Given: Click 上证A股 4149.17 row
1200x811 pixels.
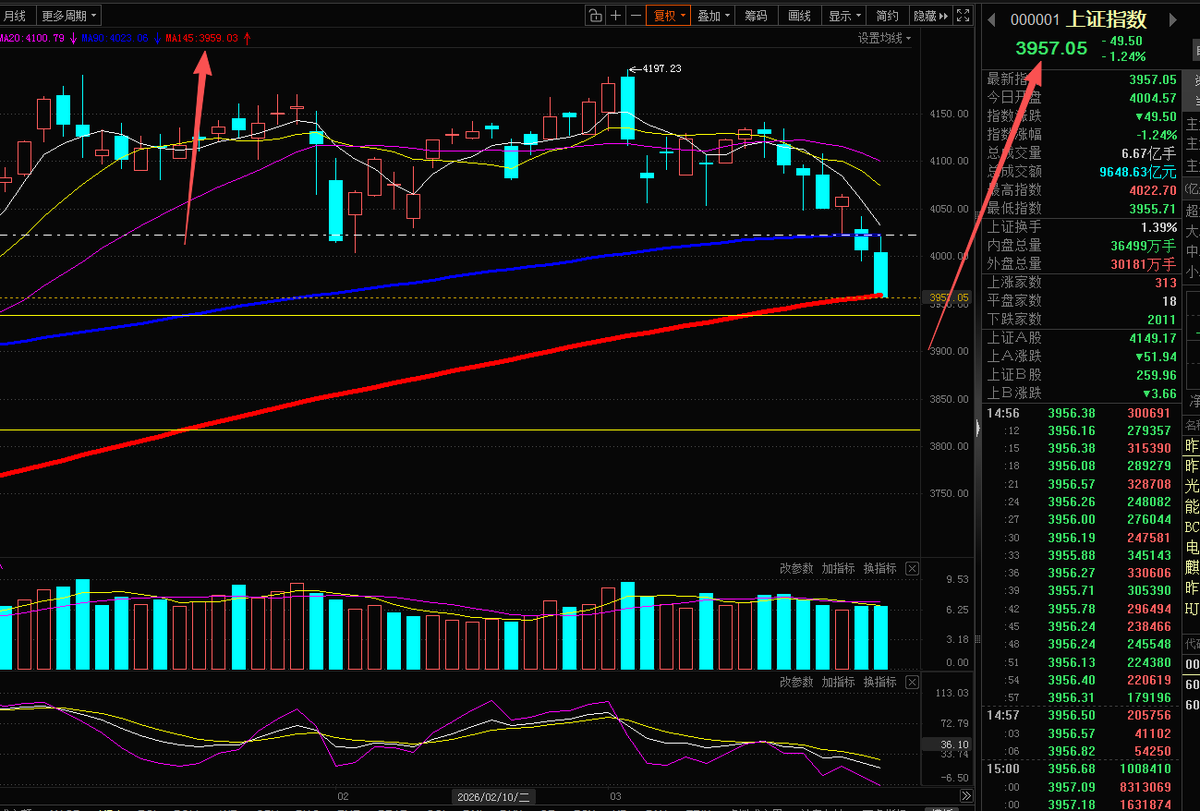Looking at the screenshot, I should point(1082,338).
